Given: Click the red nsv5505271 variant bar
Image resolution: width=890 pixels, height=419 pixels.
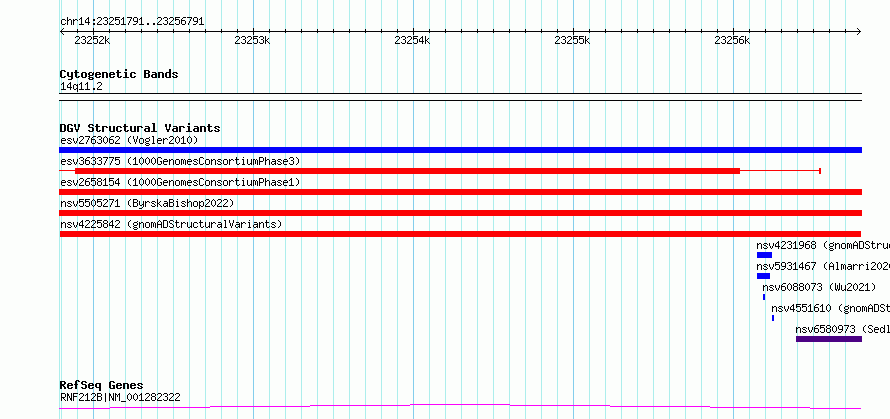Looking at the screenshot, I should [x=460, y=213].
